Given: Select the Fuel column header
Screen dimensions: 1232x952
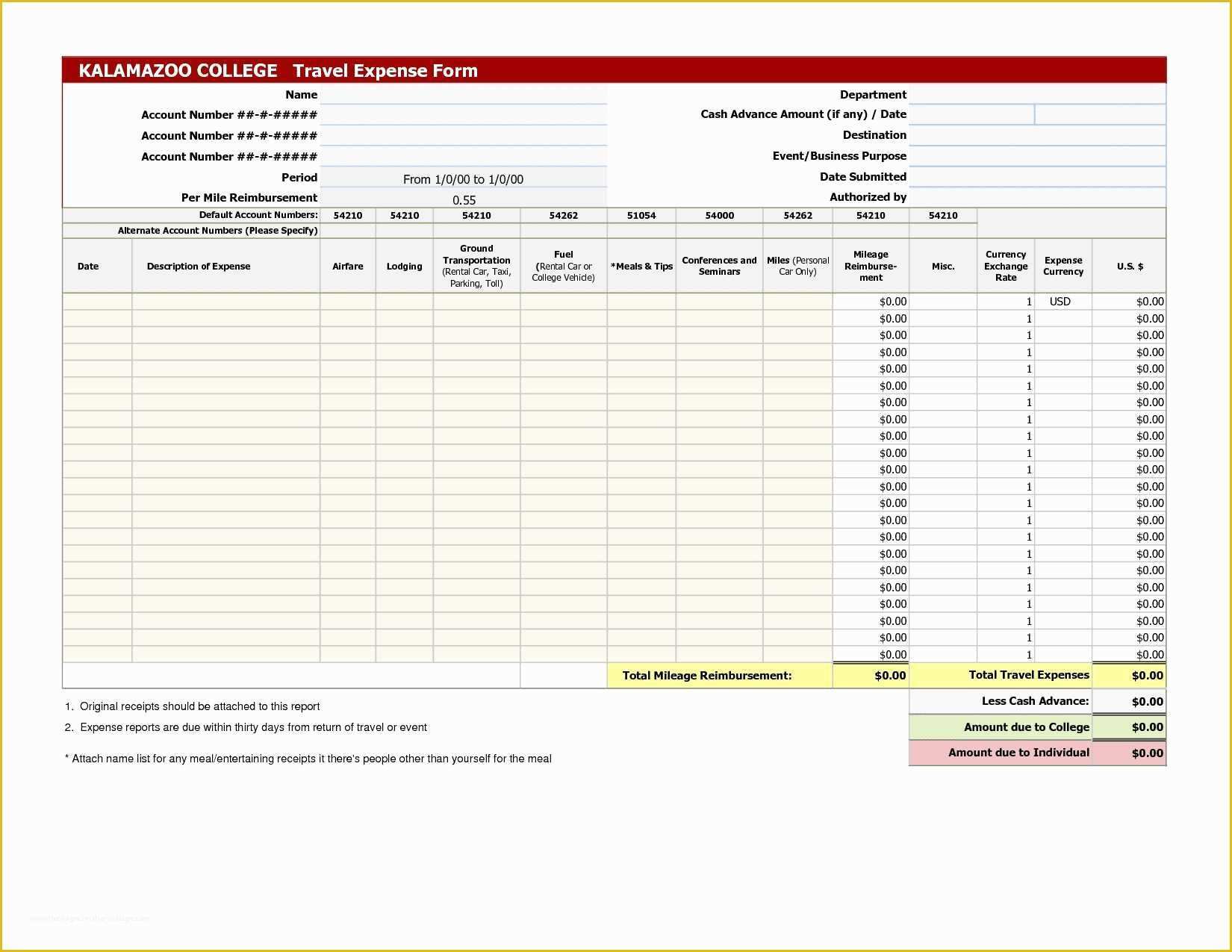Looking at the screenshot, I should click(564, 266).
